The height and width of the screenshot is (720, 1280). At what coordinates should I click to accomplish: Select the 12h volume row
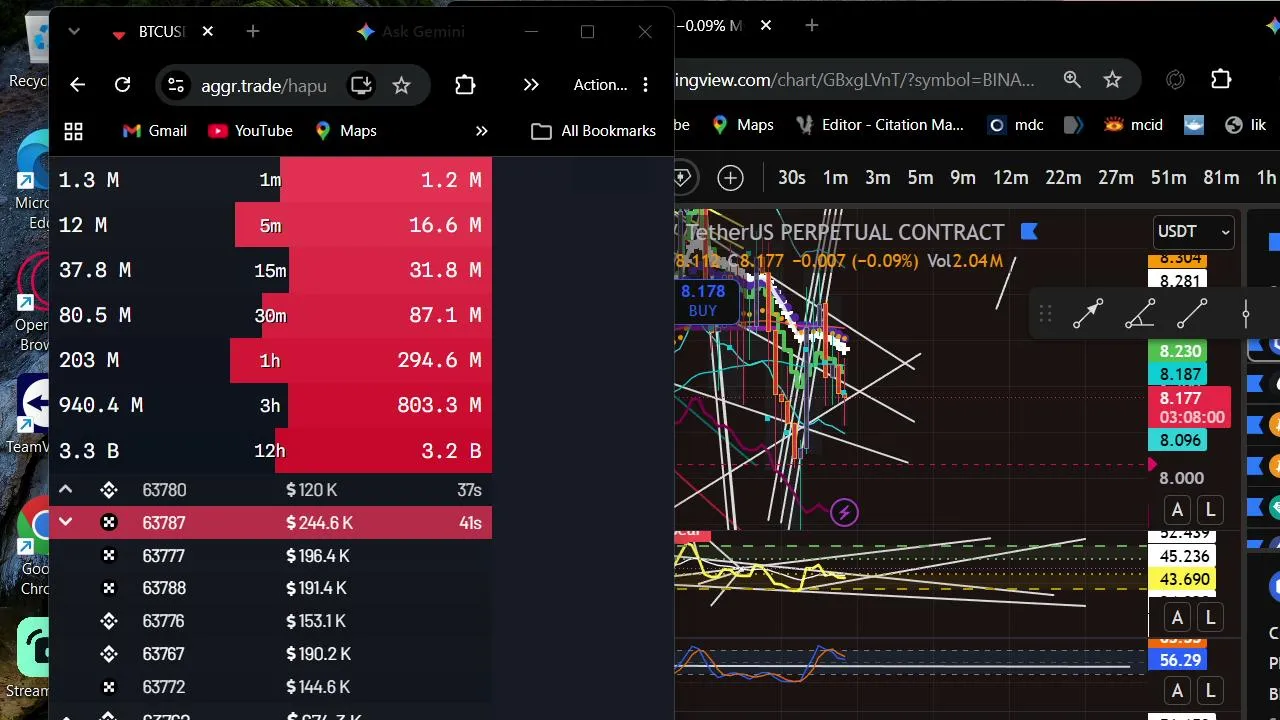tap(270, 450)
